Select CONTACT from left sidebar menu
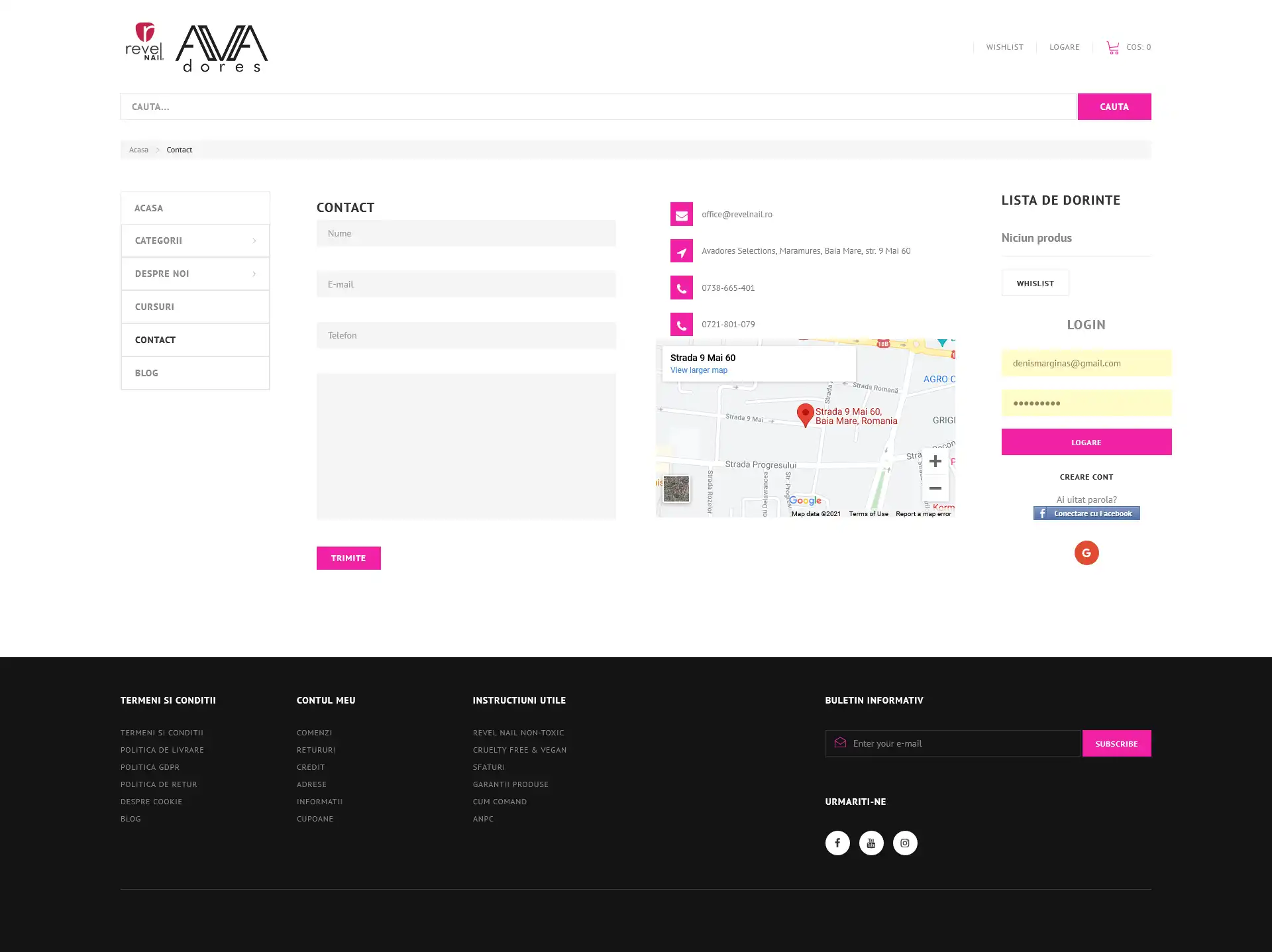Image resolution: width=1272 pixels, height=952 pixels. 155,339
